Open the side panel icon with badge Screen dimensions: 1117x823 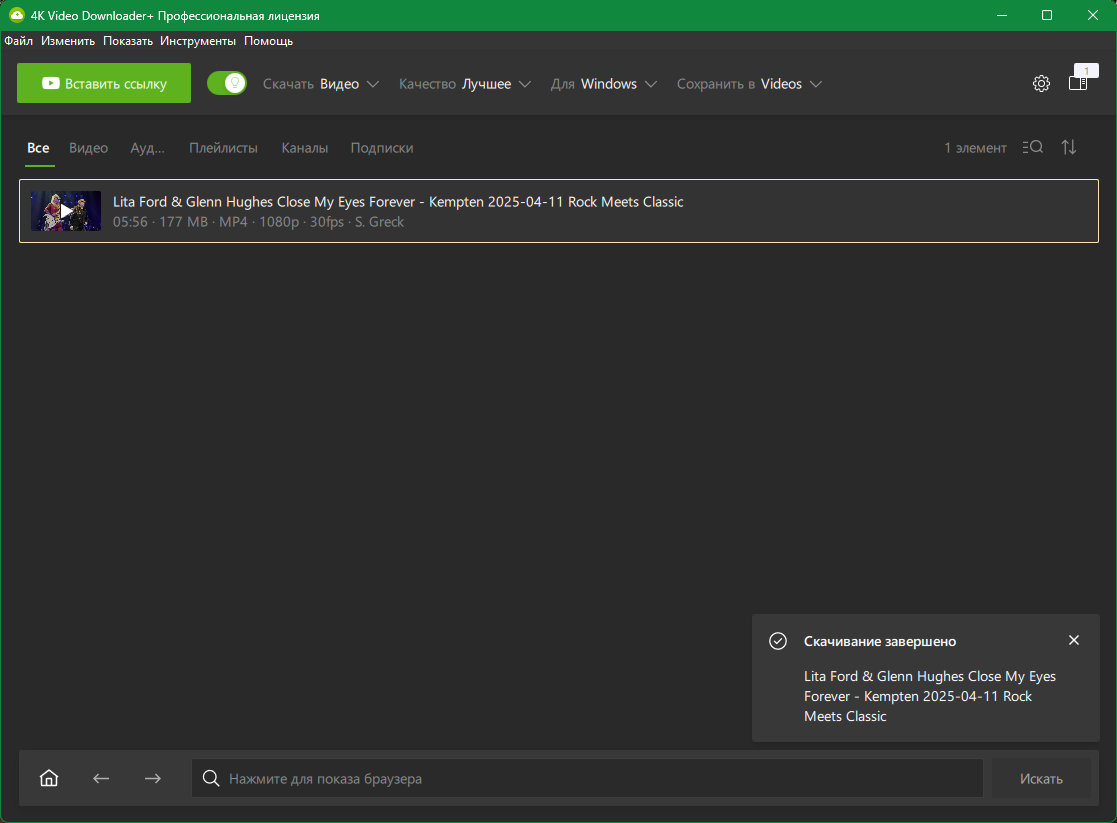pyautogui.click(x=1078, y=83)
